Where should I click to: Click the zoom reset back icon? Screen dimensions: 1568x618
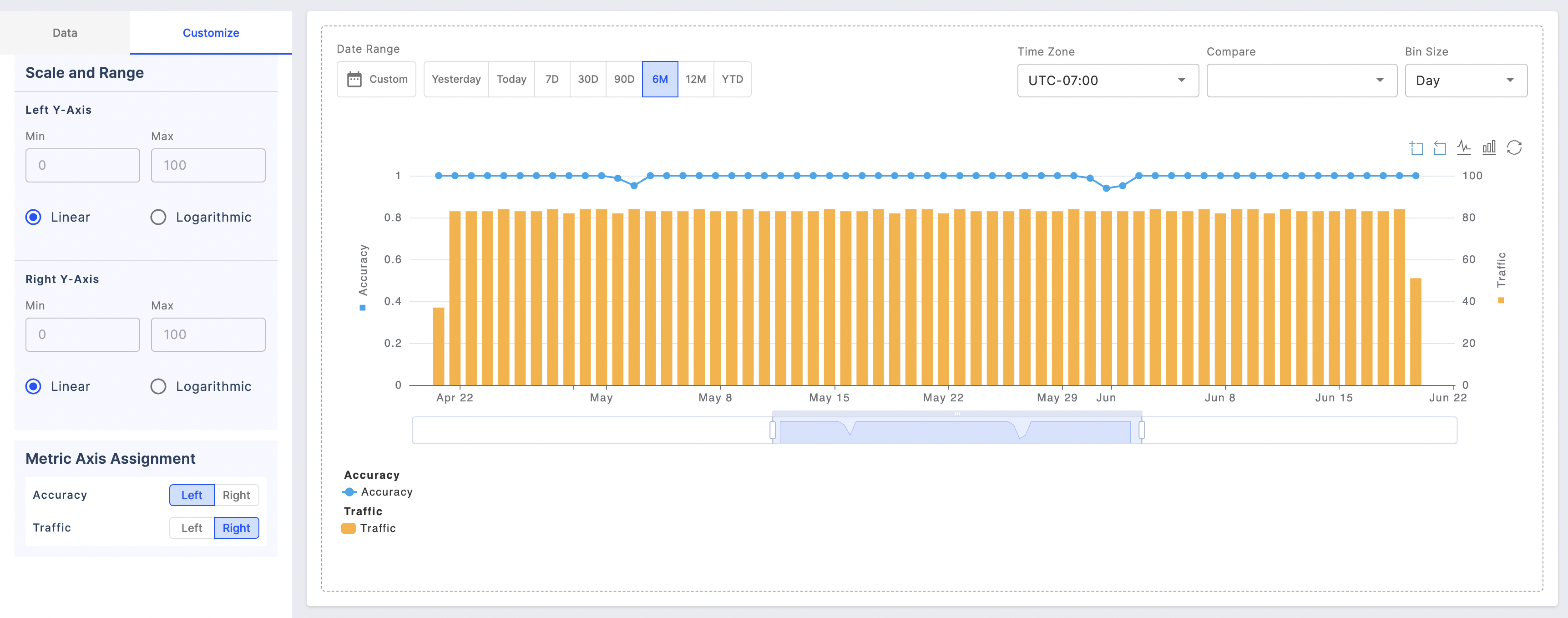(1440, 148)
